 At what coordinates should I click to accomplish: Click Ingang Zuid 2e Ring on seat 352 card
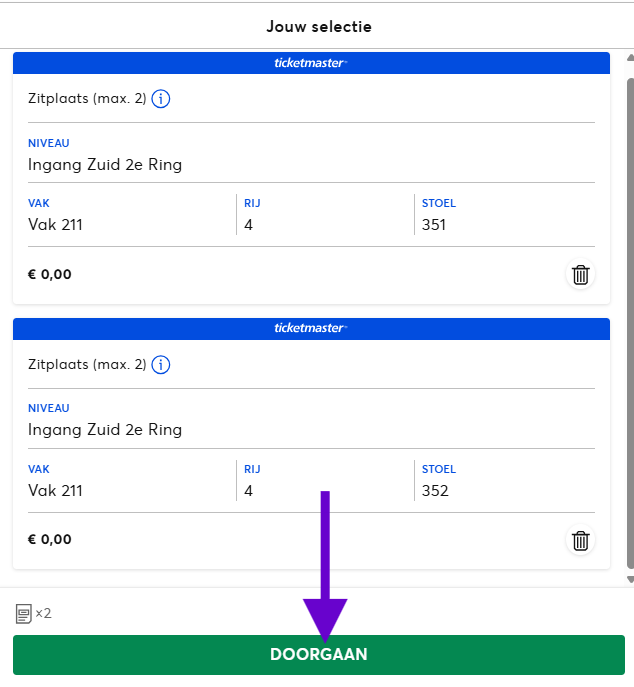pyautogui.click(x=105, y=430)
